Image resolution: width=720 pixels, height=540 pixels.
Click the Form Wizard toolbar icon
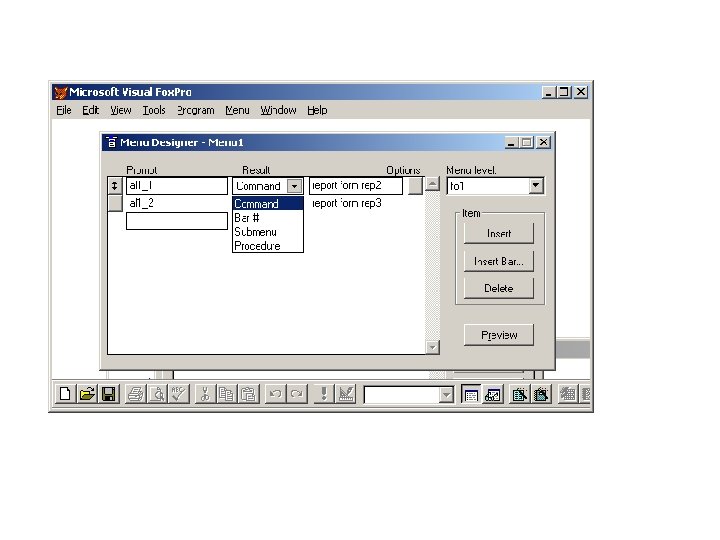(519, 394)
